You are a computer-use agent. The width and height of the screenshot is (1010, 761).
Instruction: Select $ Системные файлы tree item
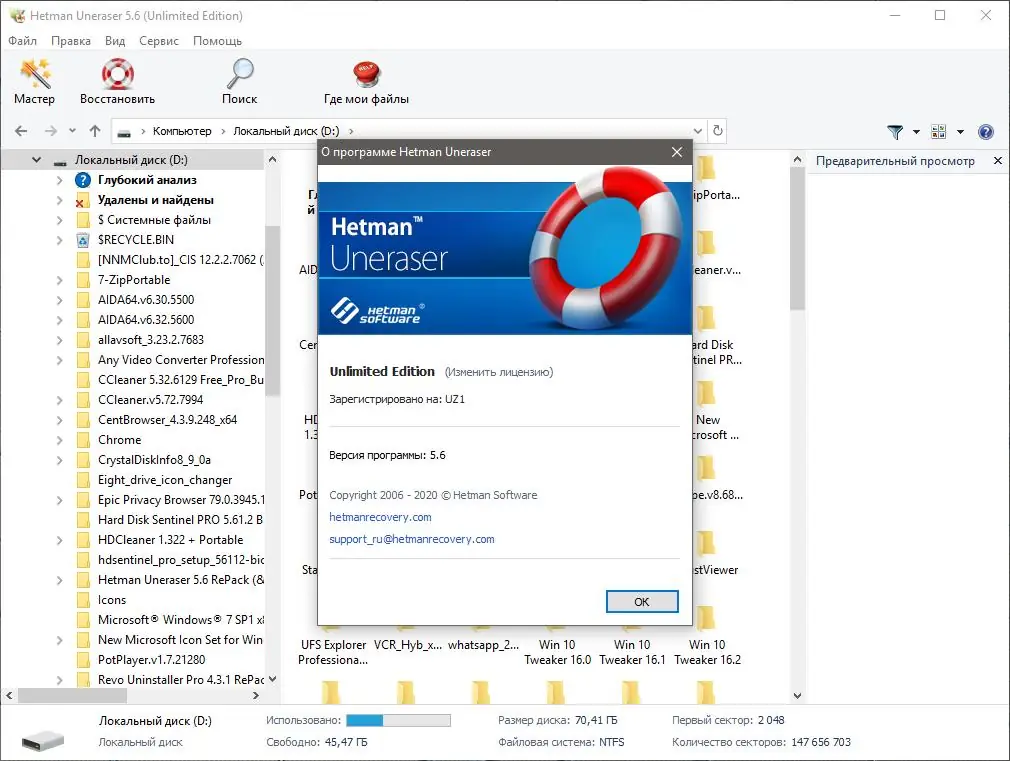[154, 220]
